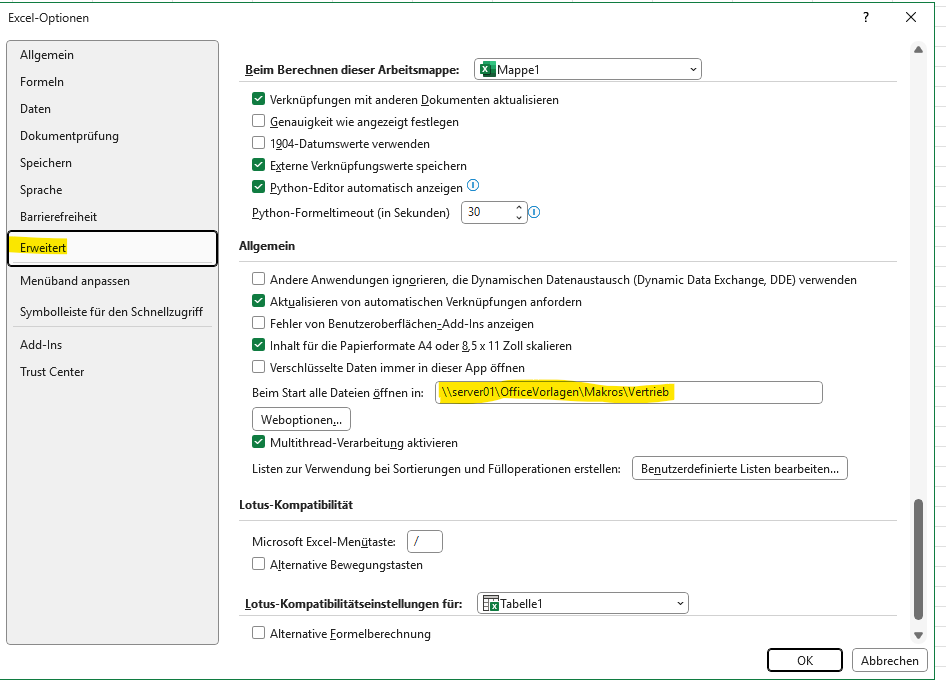946x680 pixels.
Task: Open Menüband anpassen page
Action: (112, 281)
